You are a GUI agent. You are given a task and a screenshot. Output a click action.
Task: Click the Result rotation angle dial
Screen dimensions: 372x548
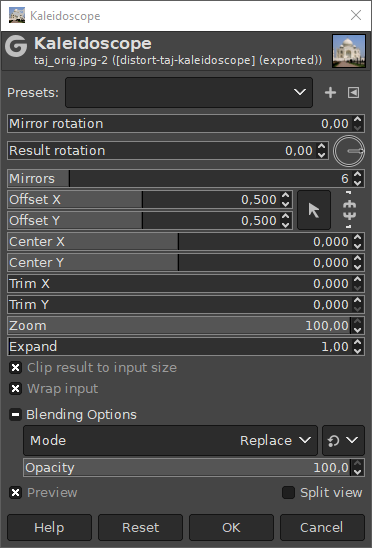click(x=349, y=151)
